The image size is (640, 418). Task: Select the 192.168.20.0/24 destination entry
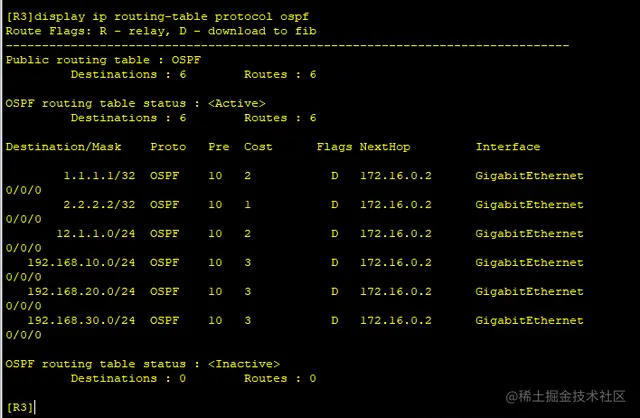81,292
